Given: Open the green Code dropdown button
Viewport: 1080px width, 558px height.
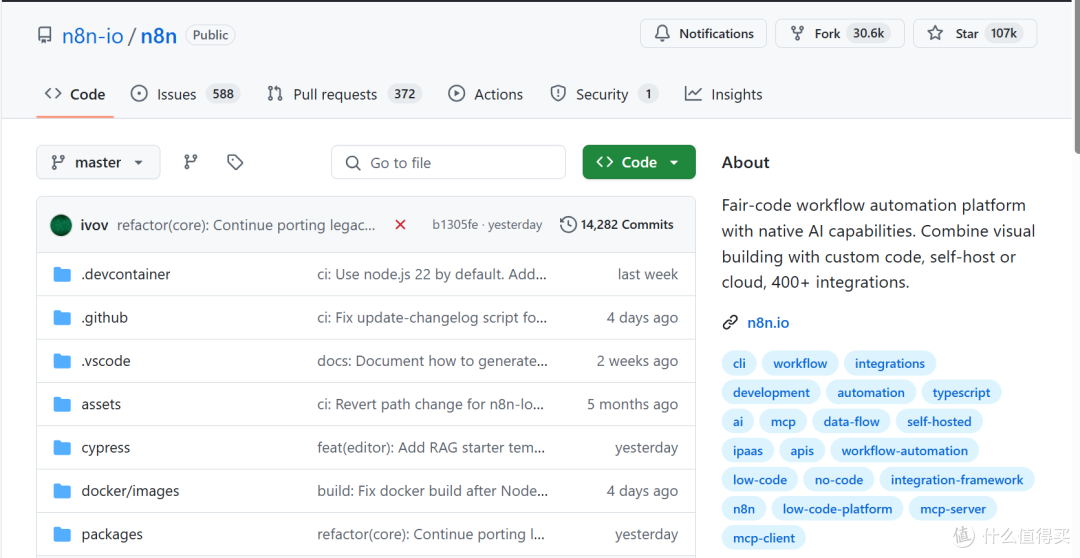Looking at the screenshot, I should tap(638, 162).
